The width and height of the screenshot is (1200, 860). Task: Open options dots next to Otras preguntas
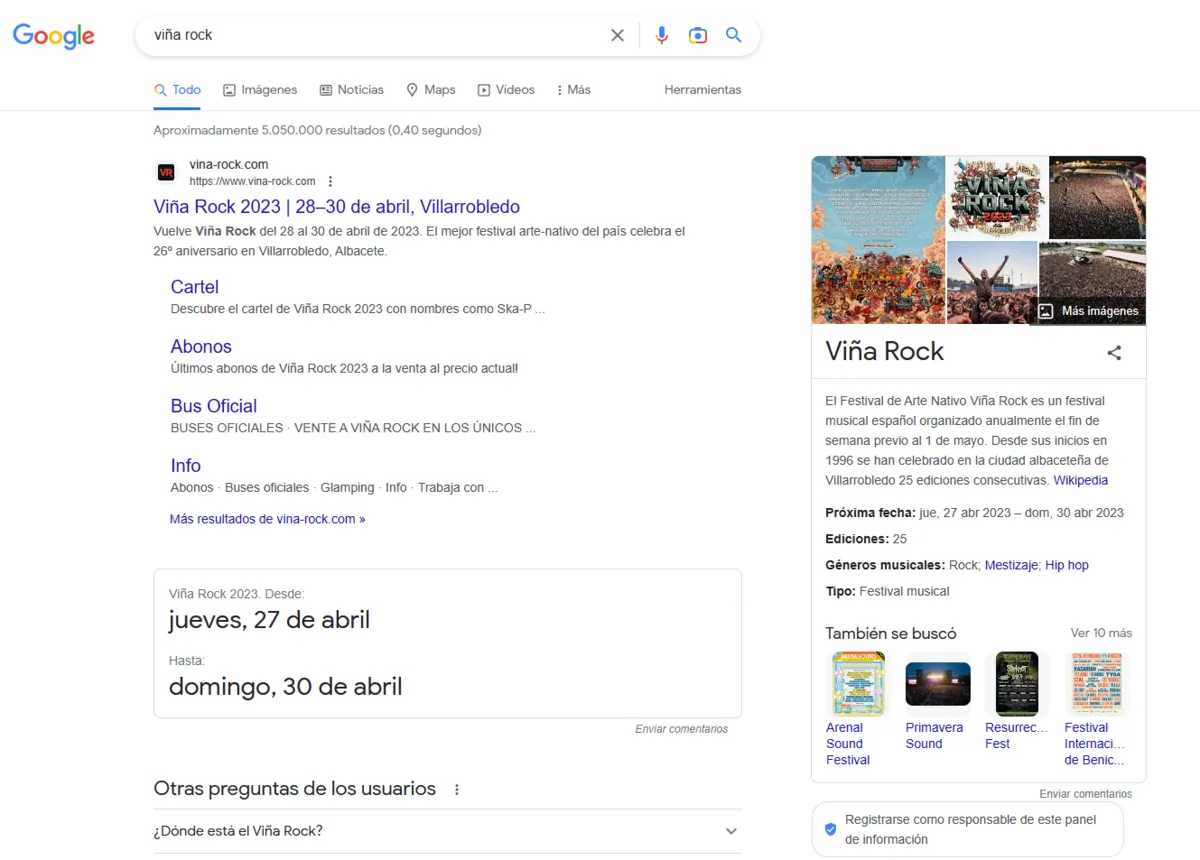pos(457,789)
